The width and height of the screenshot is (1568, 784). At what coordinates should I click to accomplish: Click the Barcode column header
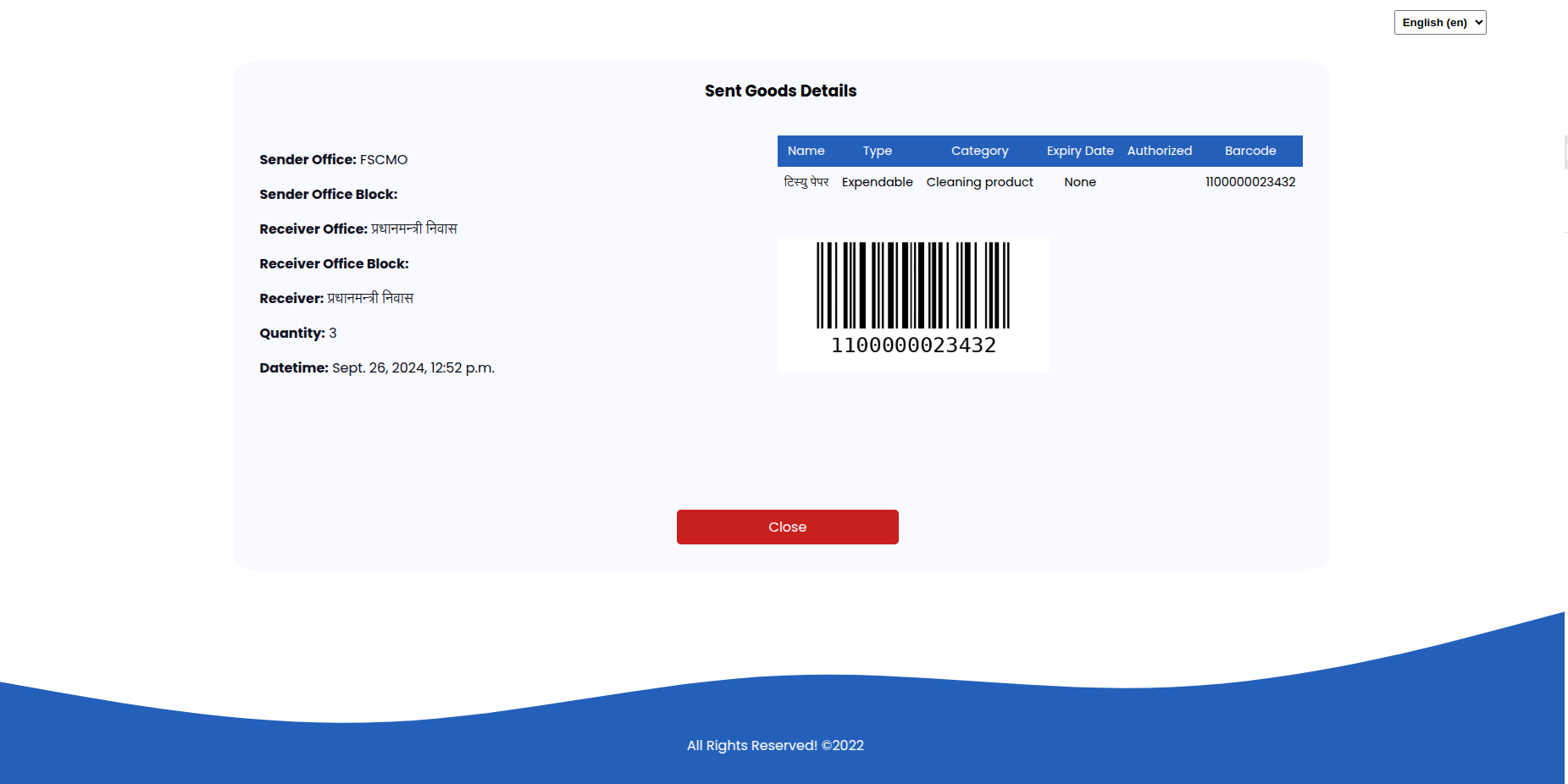[1249, 151]
